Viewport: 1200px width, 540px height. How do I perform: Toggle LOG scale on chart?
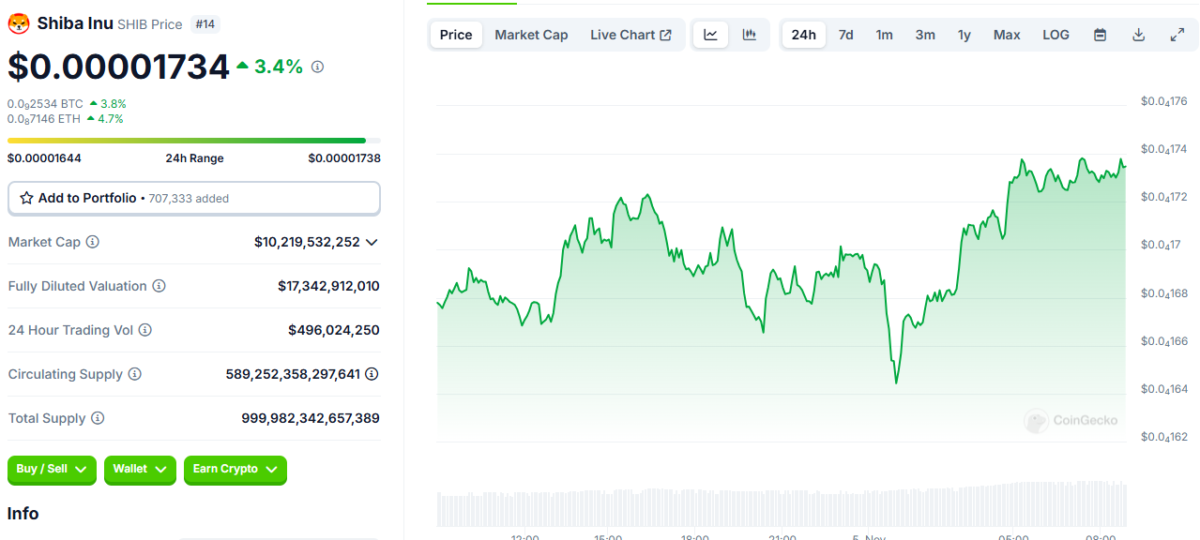pyautogui.click(x=1055, y=35)
